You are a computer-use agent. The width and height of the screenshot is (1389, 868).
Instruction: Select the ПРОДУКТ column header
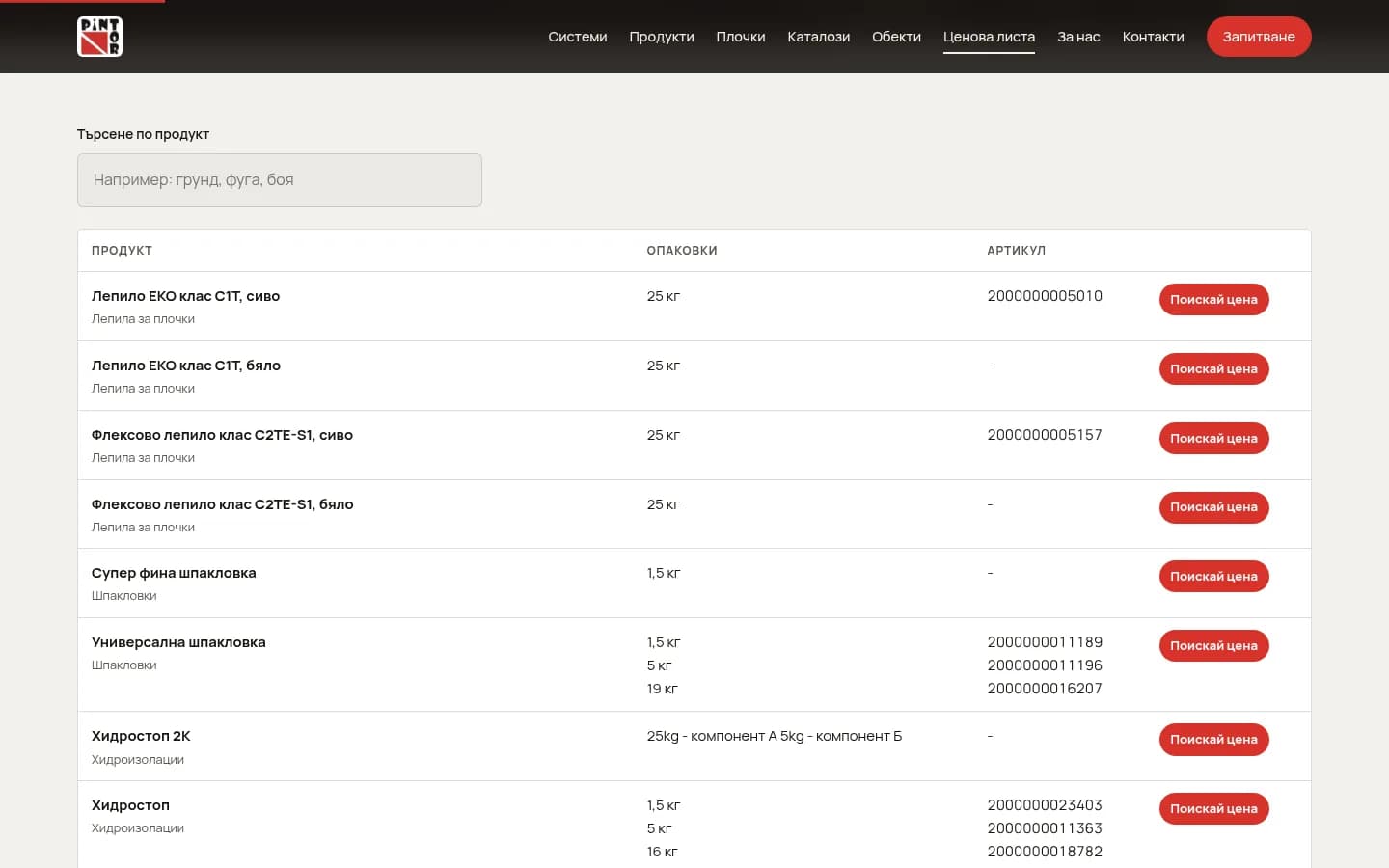coord(122,251)
